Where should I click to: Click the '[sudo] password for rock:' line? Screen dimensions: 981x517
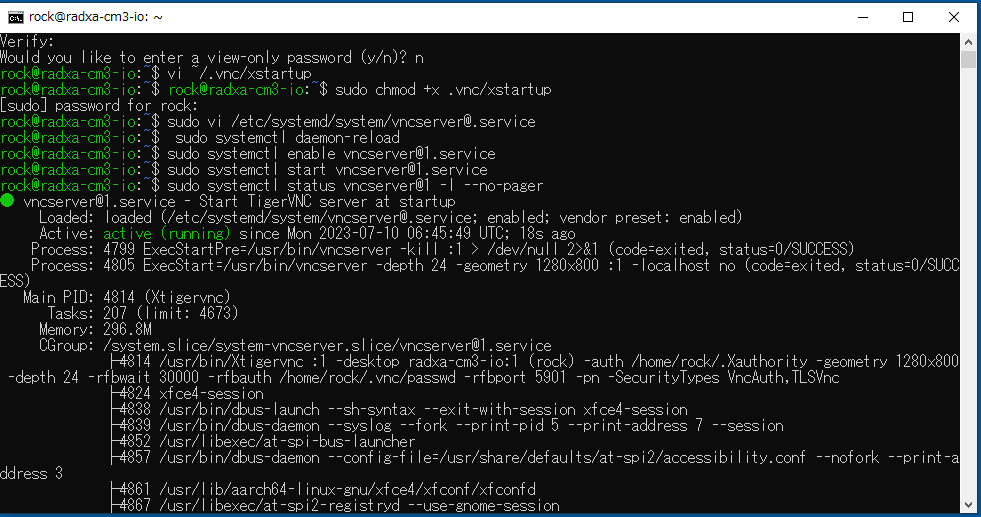[x=99, y=106]
